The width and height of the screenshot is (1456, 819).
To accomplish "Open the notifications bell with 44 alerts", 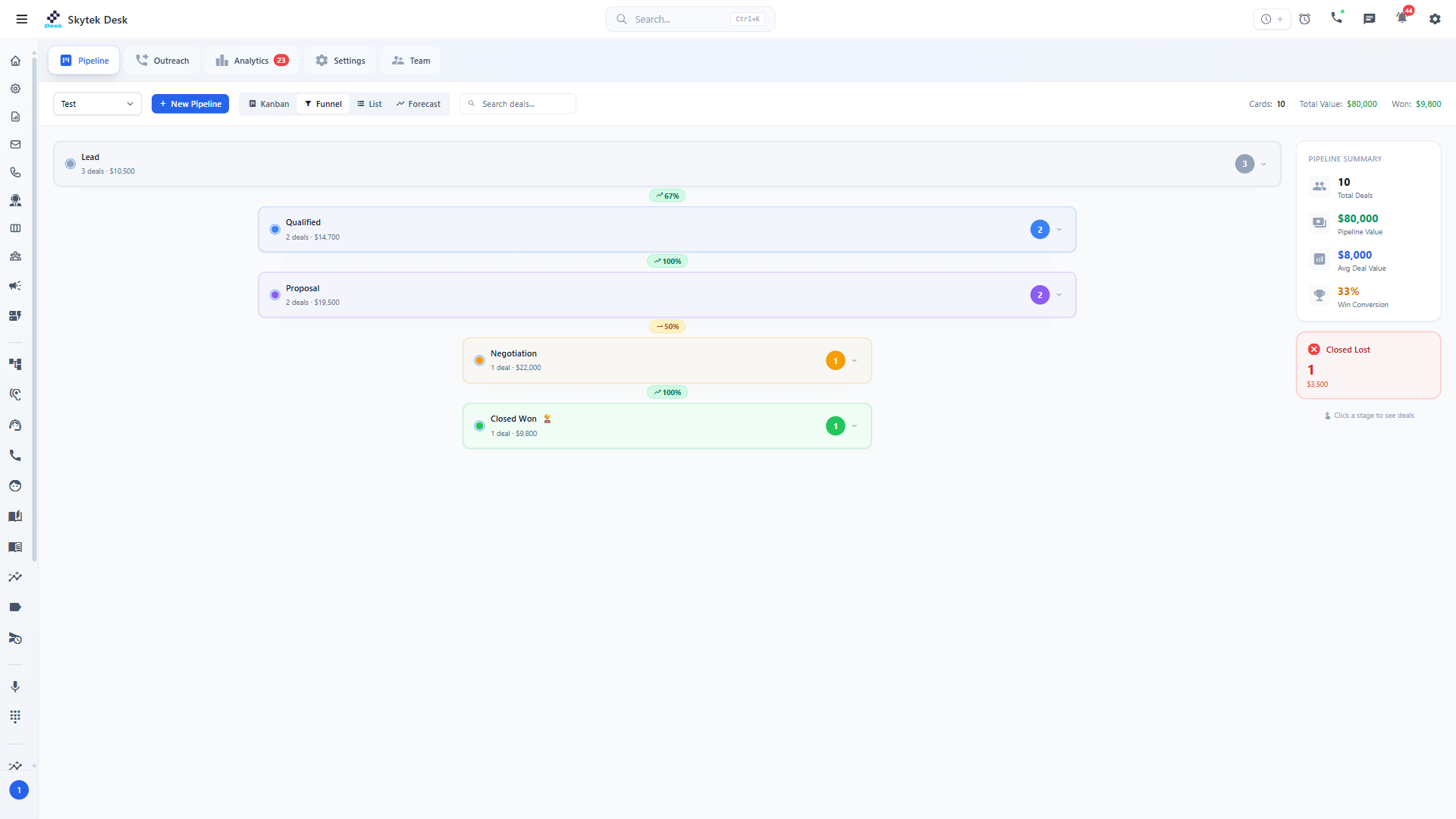I will 1401,18.
